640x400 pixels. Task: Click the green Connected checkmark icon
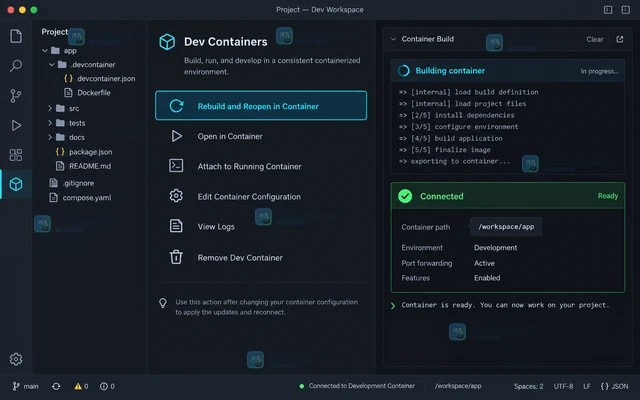pos(405,196)
